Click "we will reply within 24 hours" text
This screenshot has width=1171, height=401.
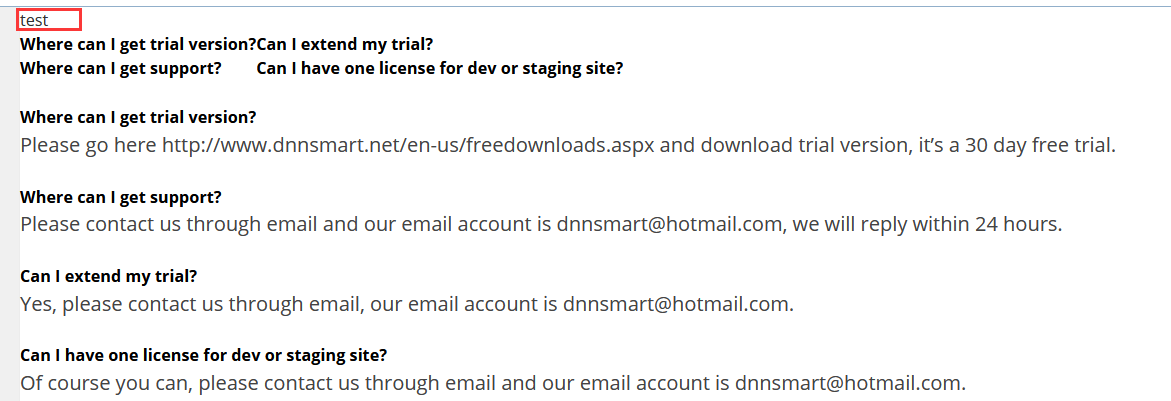[926, 225]
